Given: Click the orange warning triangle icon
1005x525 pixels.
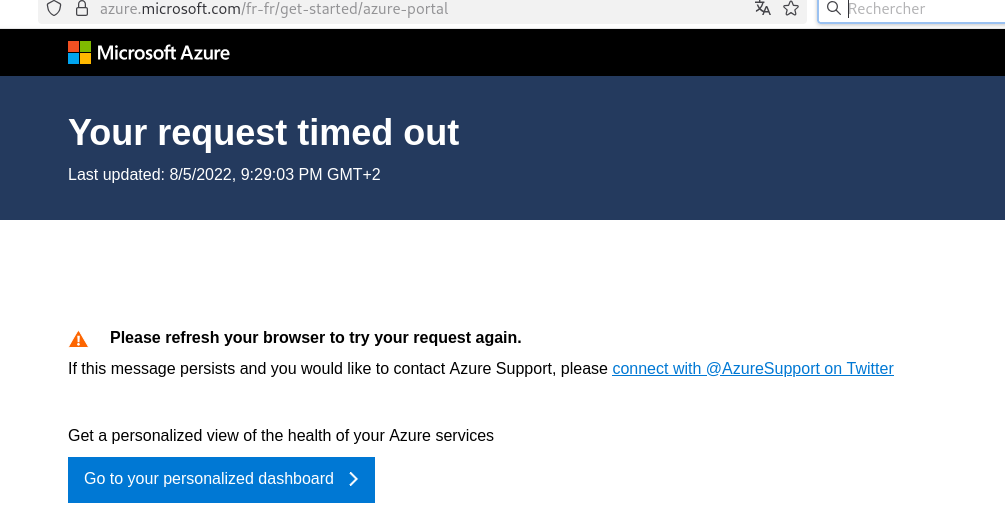Looking at the screenshot, I should tap(78, 339).
